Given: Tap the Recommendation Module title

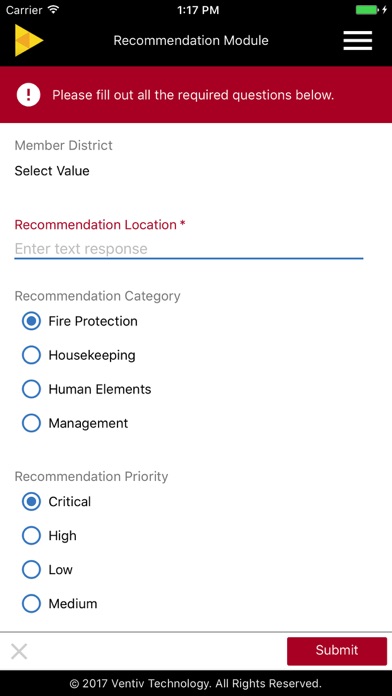Looking at the screenshot, I should [191, 40].
